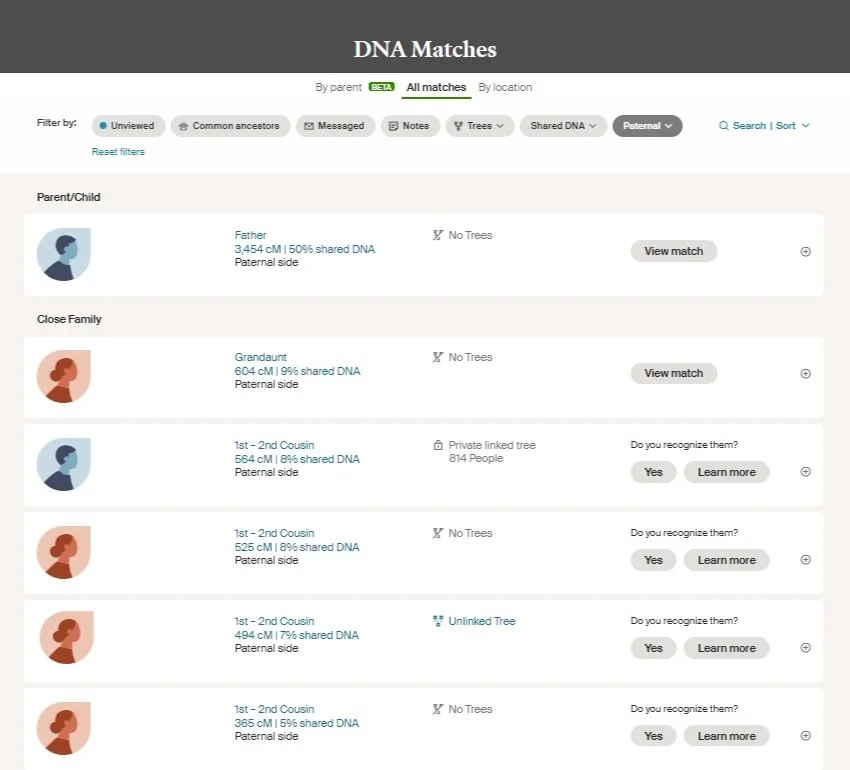Expand the Shared DNA dropdown
Viewport: 850px width, 770px height.
[563, 125]
